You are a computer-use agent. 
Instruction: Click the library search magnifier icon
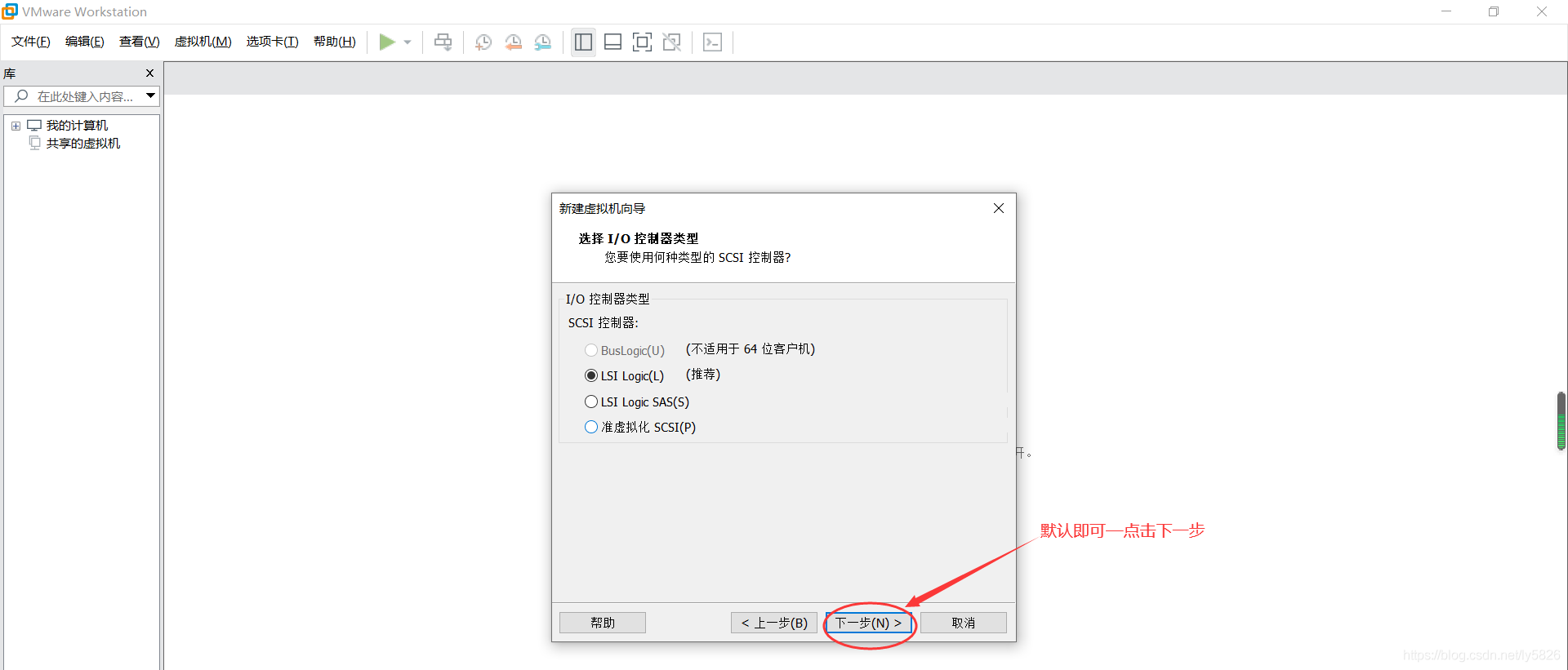click(x=21, y=96)
